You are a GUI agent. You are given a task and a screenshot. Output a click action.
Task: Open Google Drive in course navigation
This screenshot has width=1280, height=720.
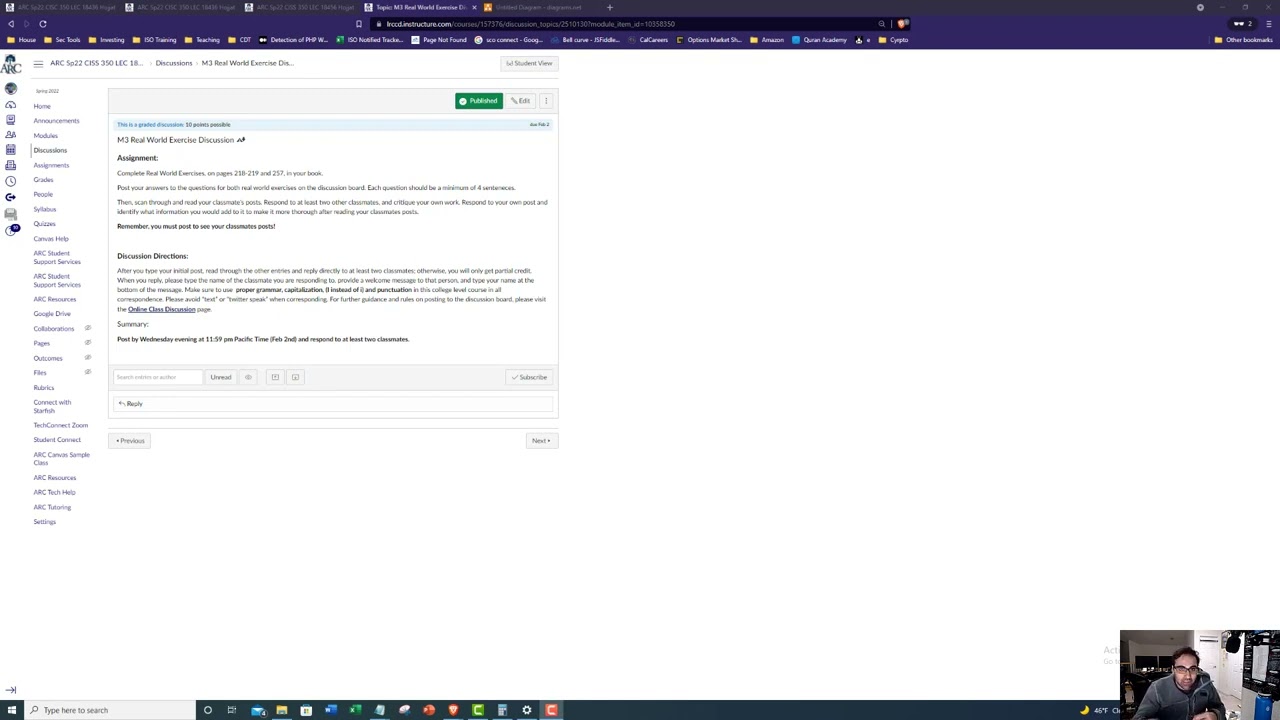52,314
